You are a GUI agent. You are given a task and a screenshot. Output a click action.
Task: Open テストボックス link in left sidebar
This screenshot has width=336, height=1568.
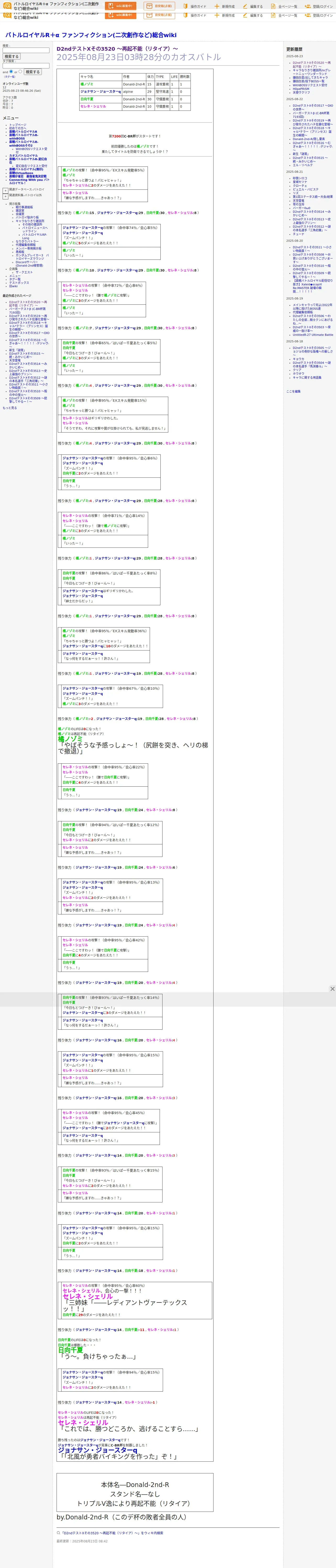point(19,283)
